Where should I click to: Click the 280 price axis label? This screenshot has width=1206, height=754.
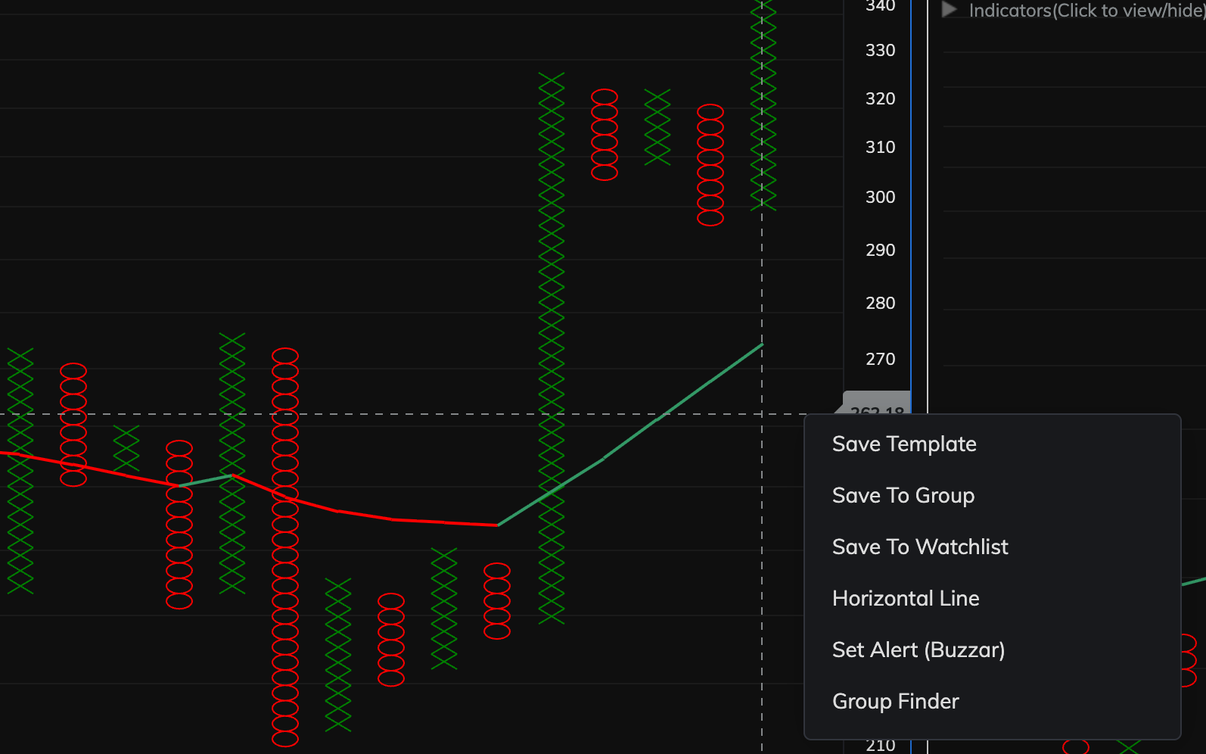point(880,303)
